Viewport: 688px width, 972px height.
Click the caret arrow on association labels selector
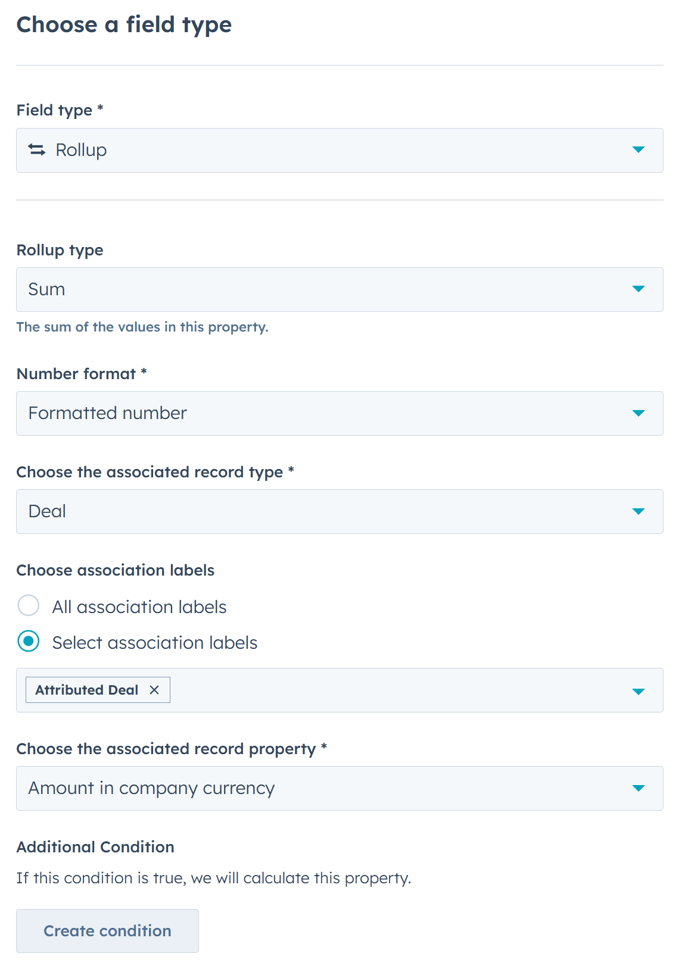pos(638,691)
